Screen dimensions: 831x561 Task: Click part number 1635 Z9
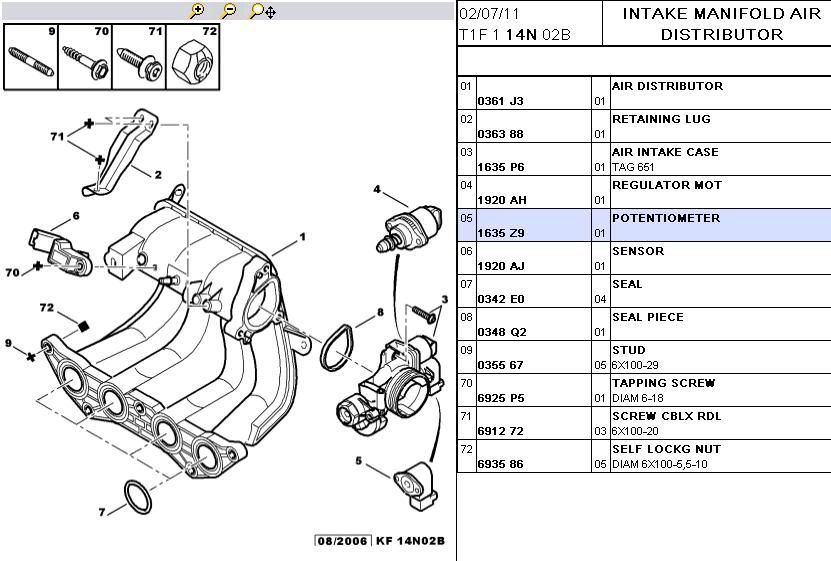(x=501, y=233)
